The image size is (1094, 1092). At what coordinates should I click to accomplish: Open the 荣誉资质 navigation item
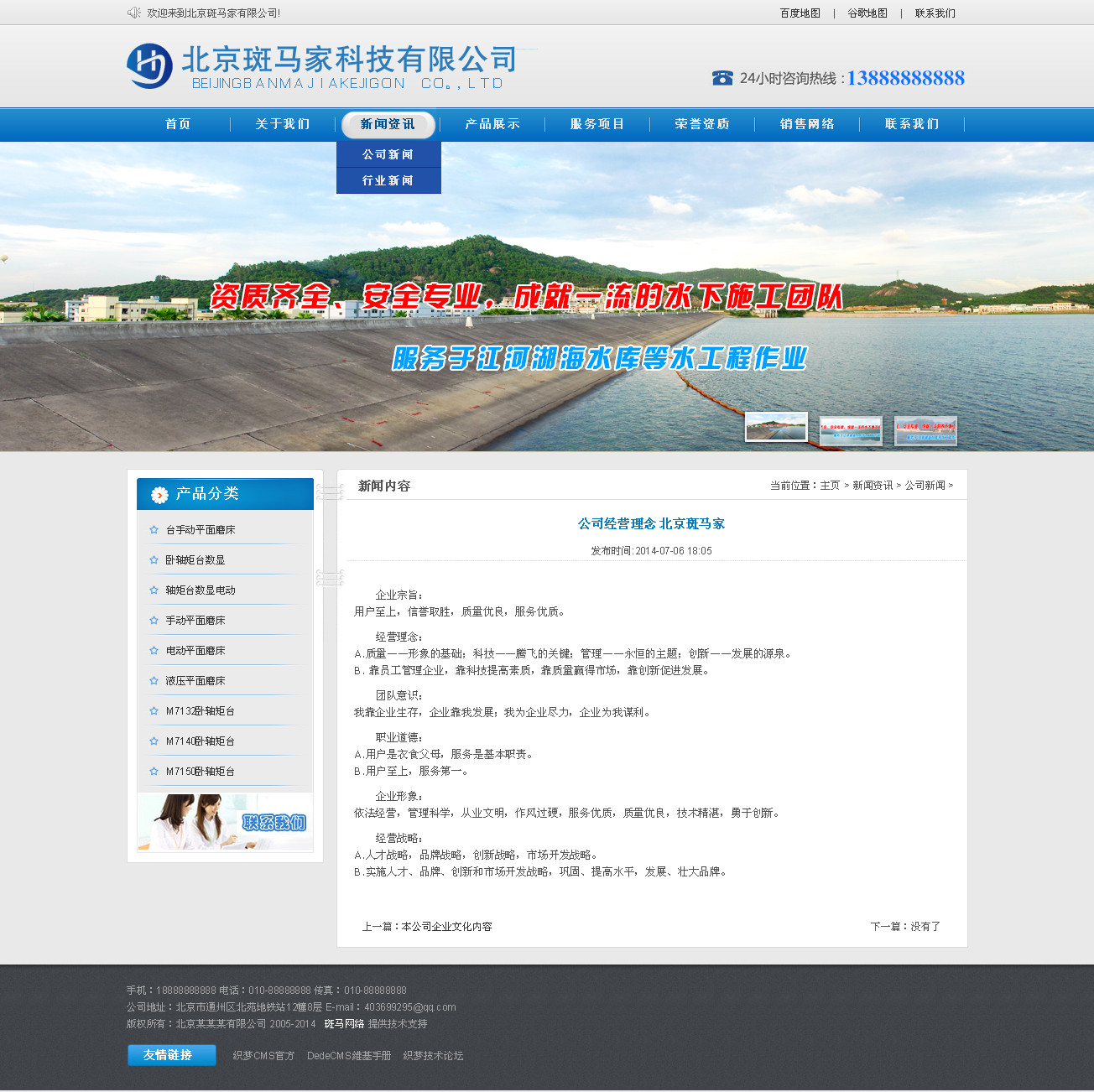pos(702,124)
